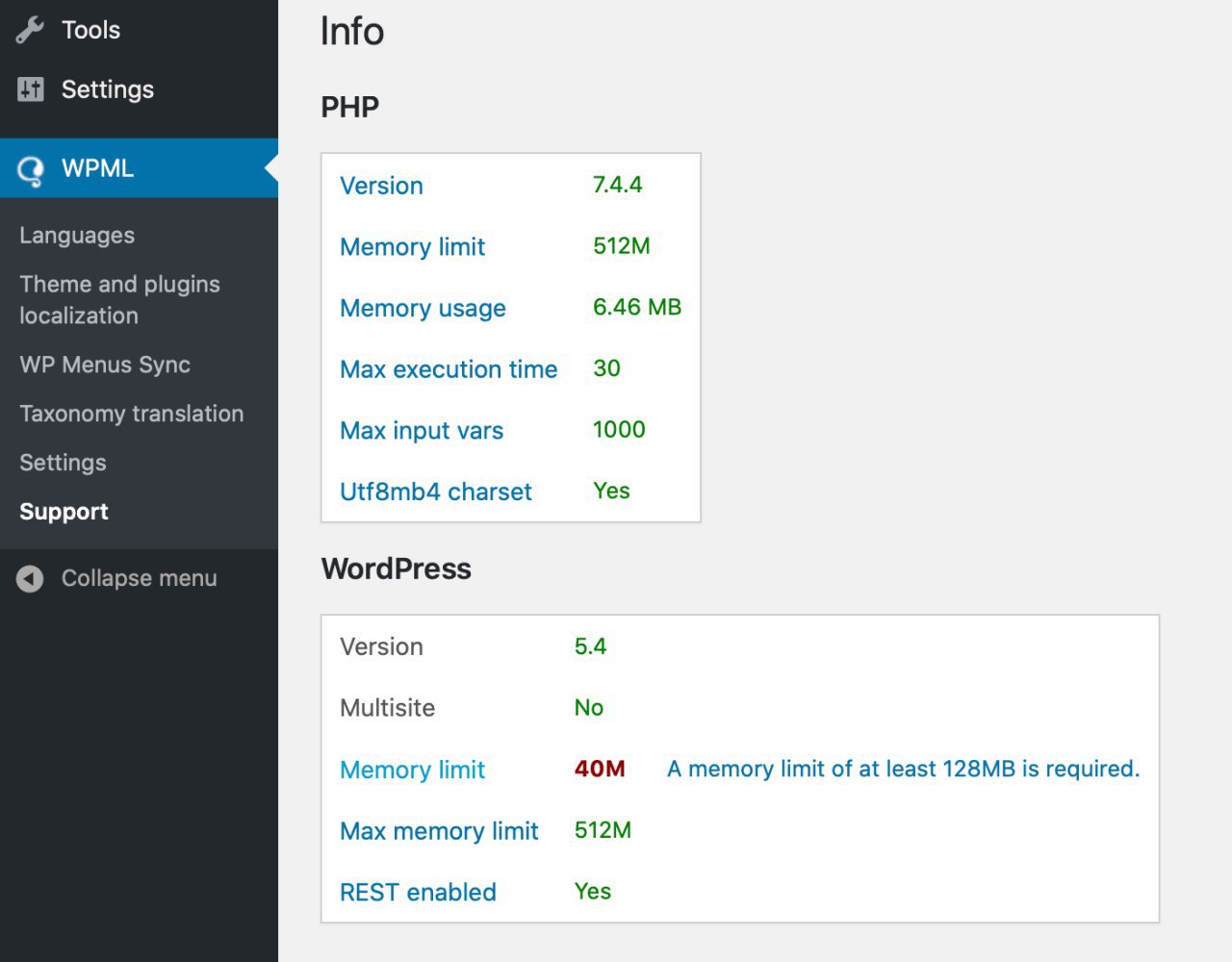Click the Utf8mb4 charset Yes value
Viewport: 1232px width, 962px height.
pos(611,491)
